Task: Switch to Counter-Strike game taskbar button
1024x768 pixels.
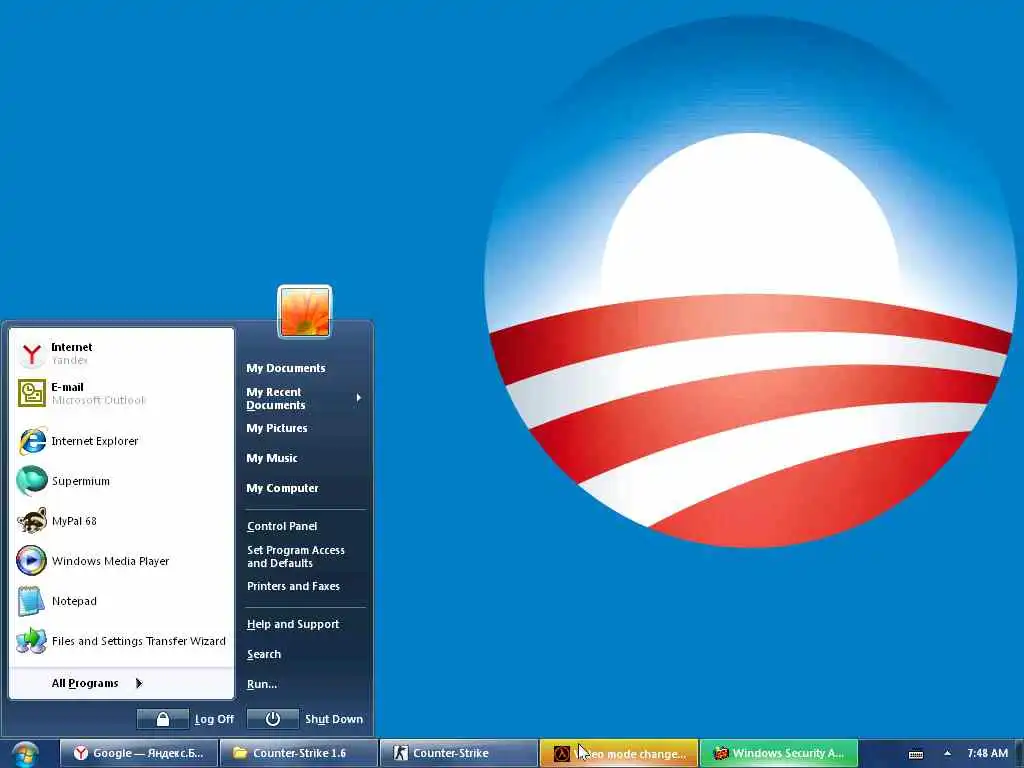Action: (459, 753)
